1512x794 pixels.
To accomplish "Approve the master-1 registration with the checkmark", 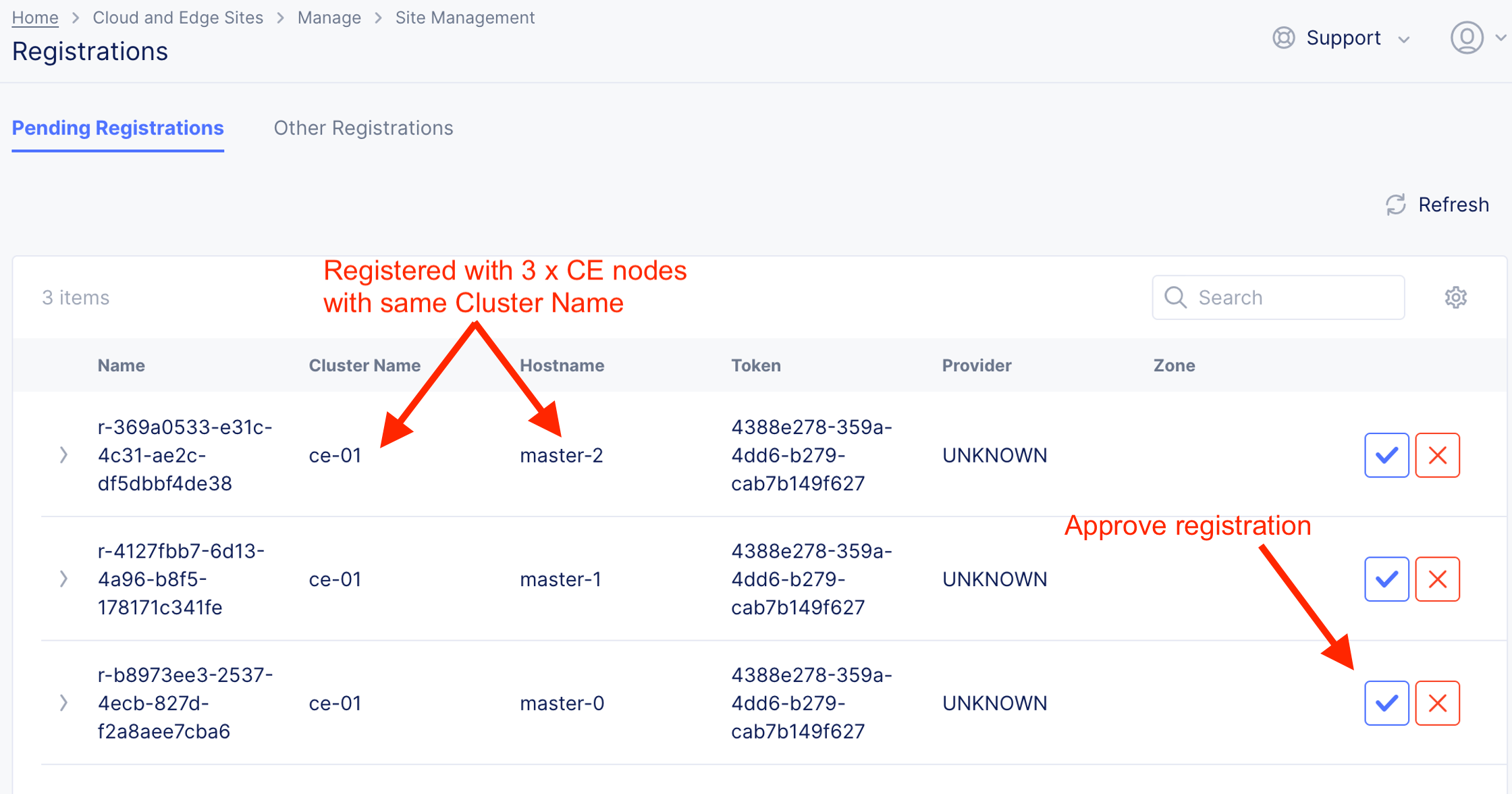I will coord(1386,579).
